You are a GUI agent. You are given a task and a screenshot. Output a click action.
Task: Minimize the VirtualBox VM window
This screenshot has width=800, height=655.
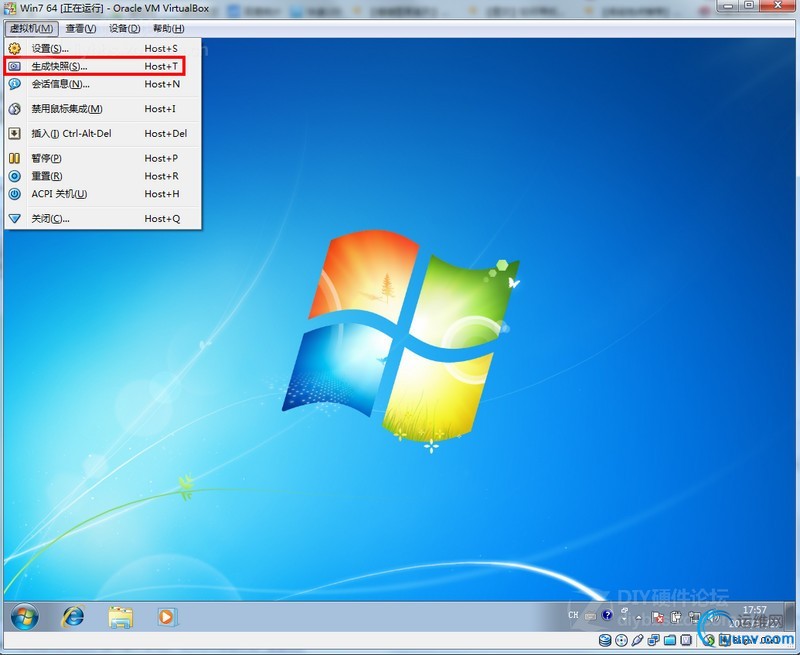pos(728,6)
